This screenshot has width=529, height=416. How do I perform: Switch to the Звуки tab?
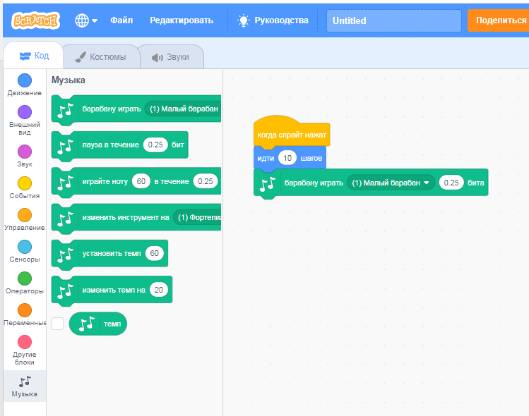(x=171, y=57)
